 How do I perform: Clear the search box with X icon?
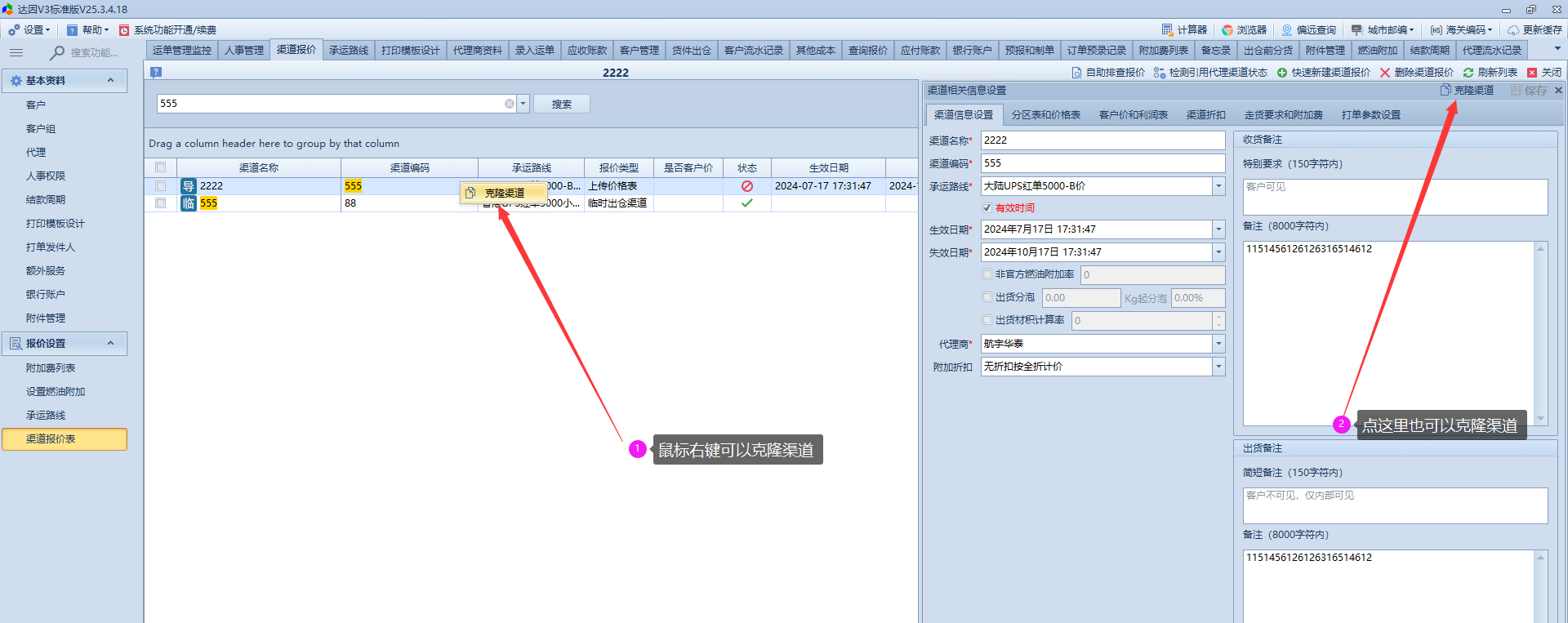(x=510, y=104)
